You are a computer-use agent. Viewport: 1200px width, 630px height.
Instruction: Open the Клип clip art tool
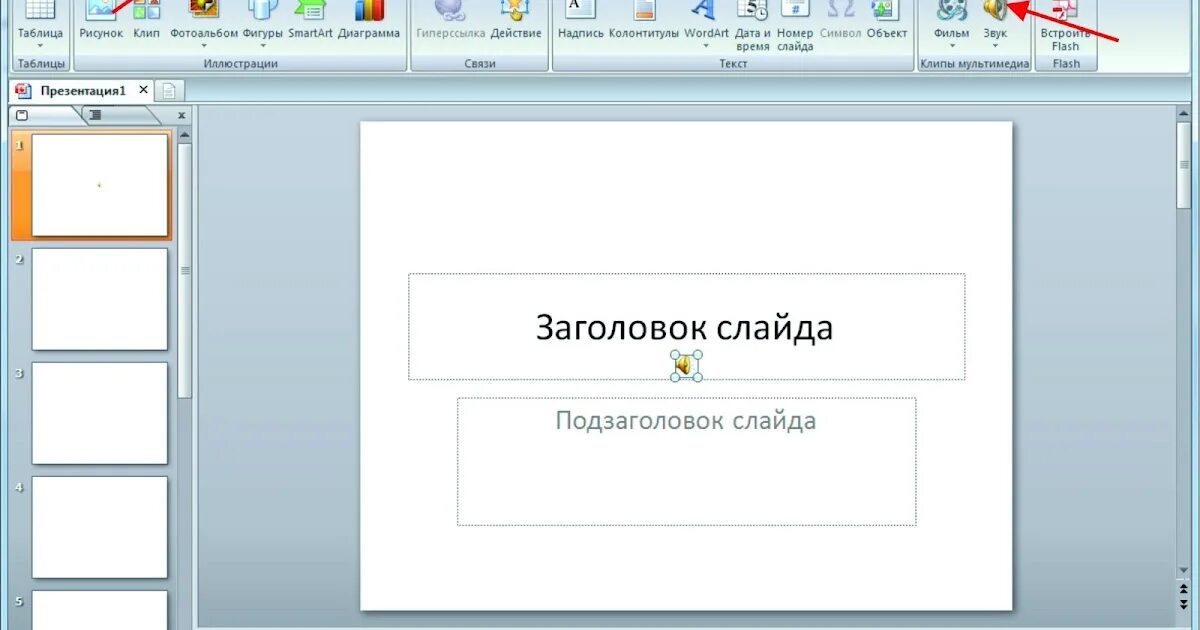pos(147,20)
